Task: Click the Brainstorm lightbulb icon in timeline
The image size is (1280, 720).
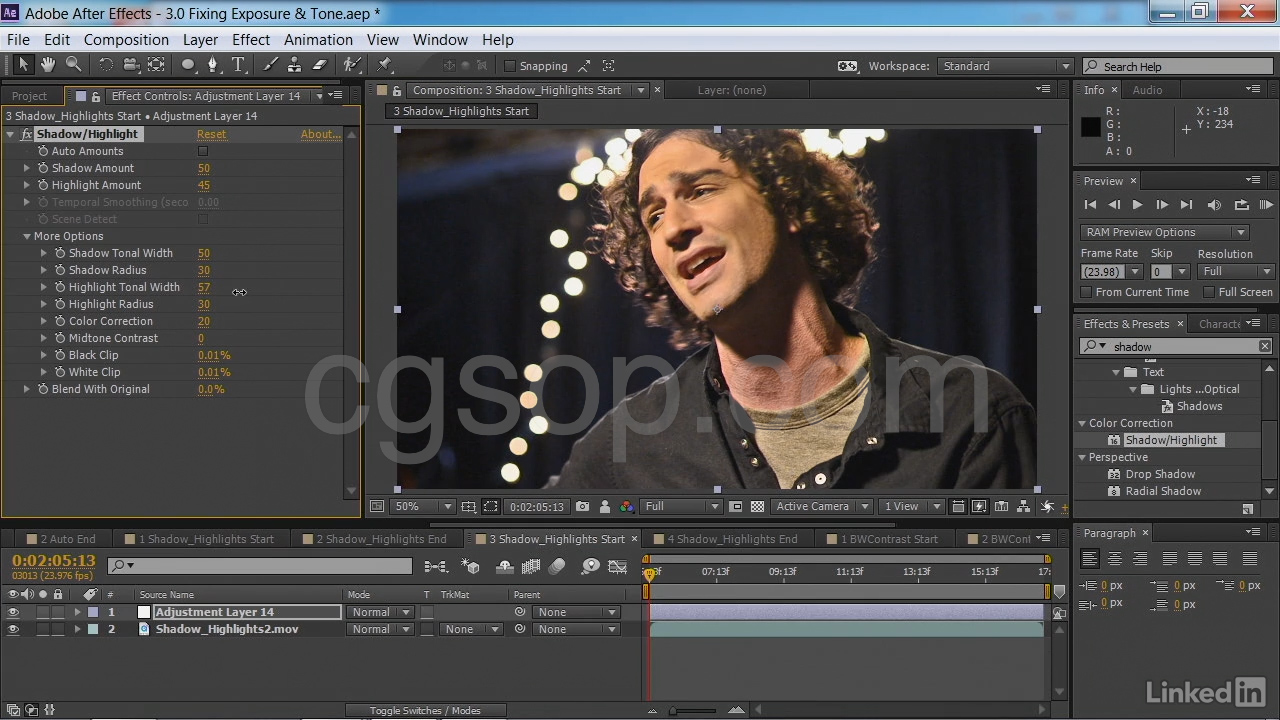Action: (x=590, y=567)
